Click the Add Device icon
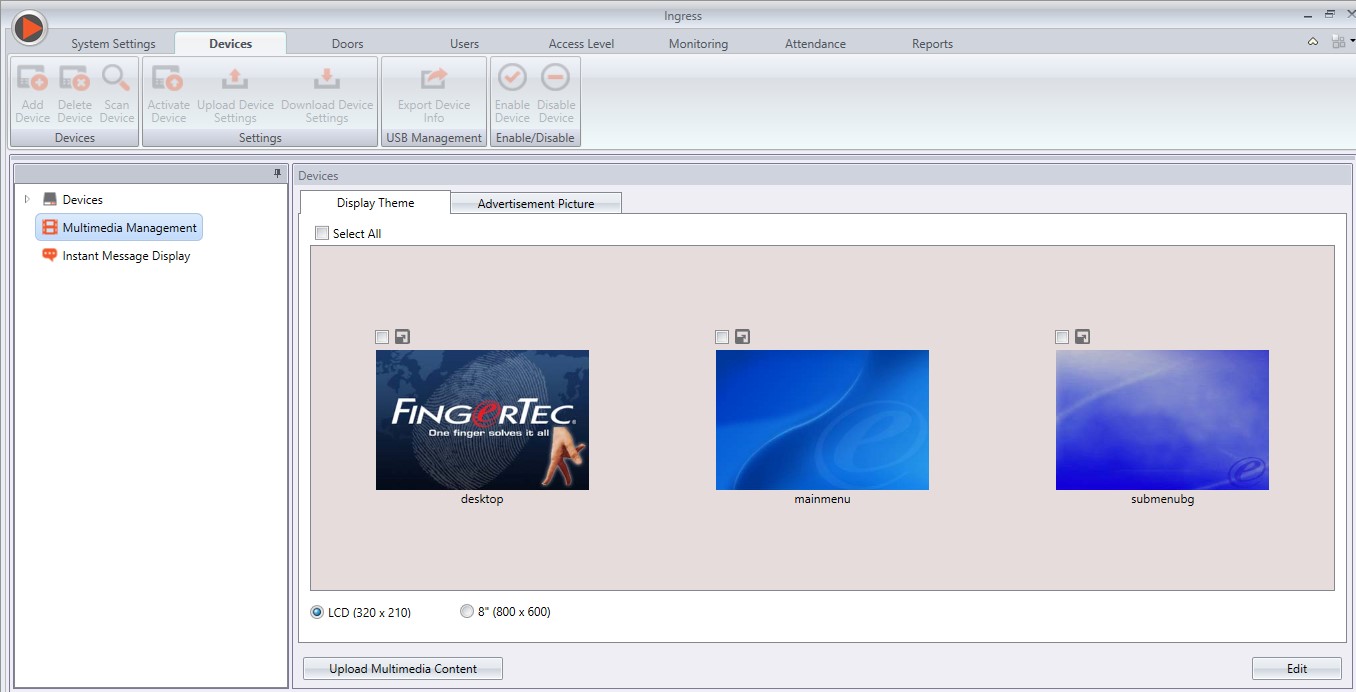 (32, 78)
